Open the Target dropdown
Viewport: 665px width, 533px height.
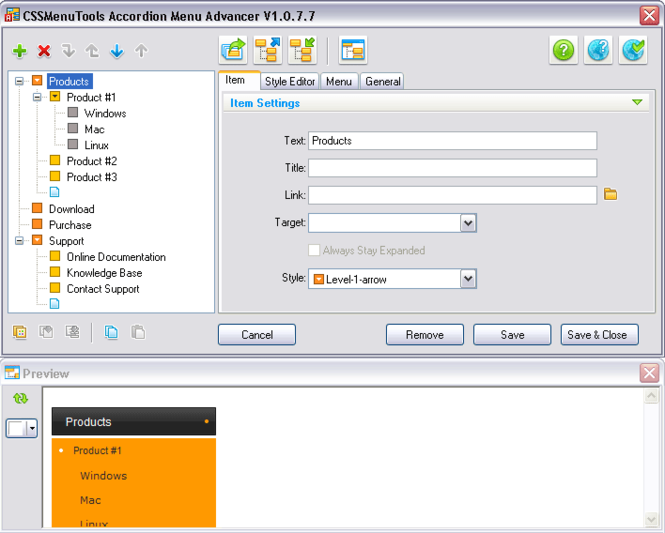[468, 223]
